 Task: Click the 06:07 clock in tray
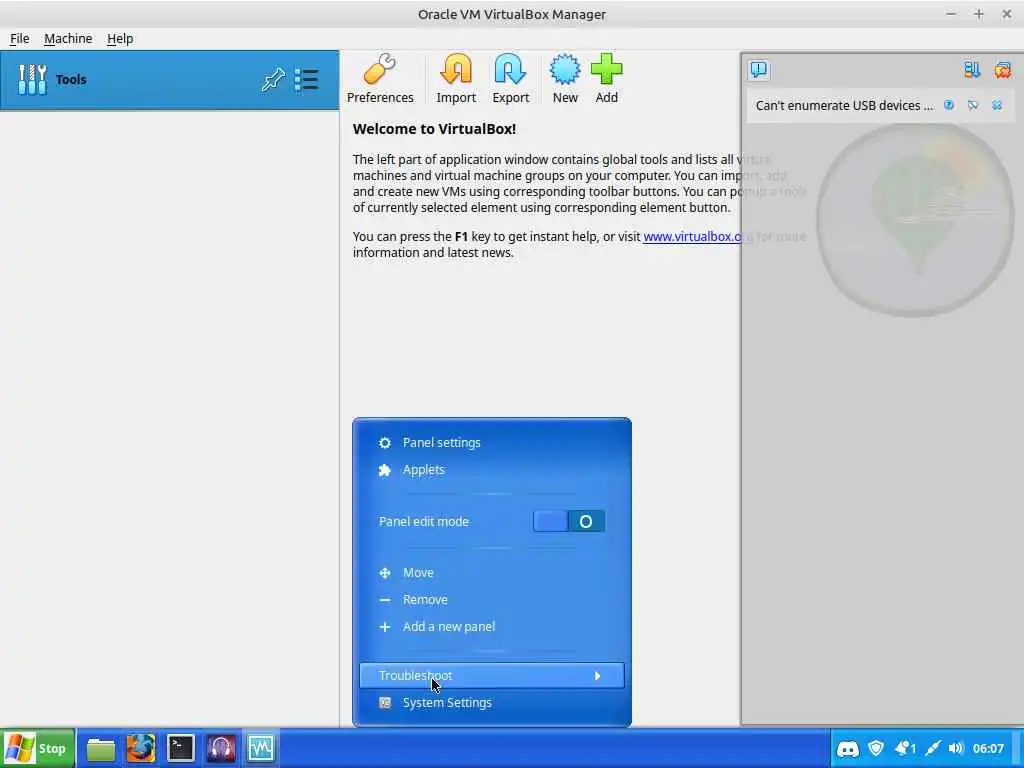point(988,748)
